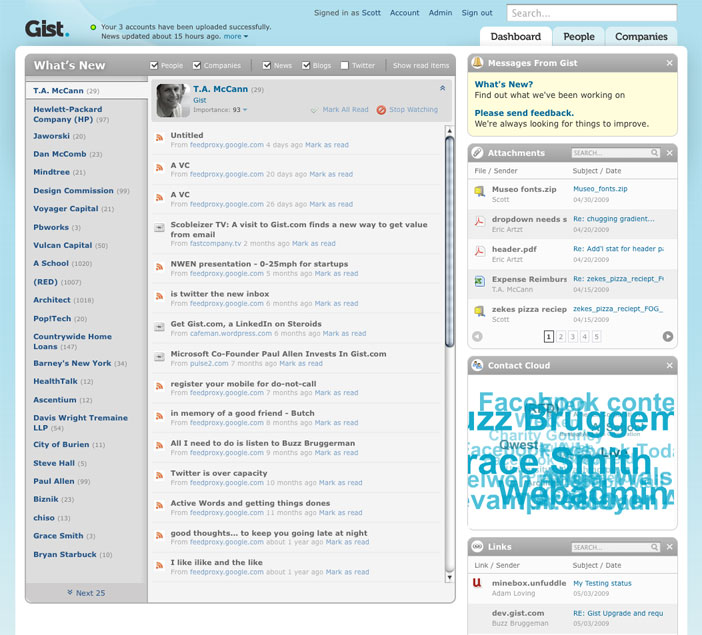Click the top Search field
702x635 pixels.
591,13
